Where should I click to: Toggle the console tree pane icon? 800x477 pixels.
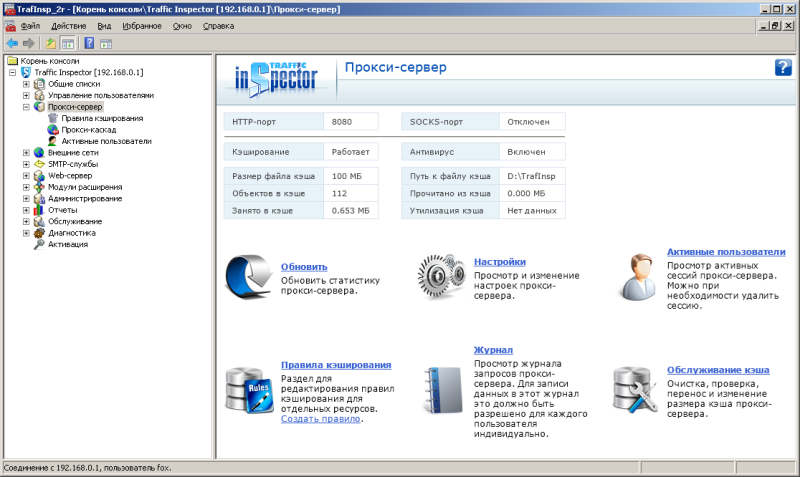tap(67, 44)
